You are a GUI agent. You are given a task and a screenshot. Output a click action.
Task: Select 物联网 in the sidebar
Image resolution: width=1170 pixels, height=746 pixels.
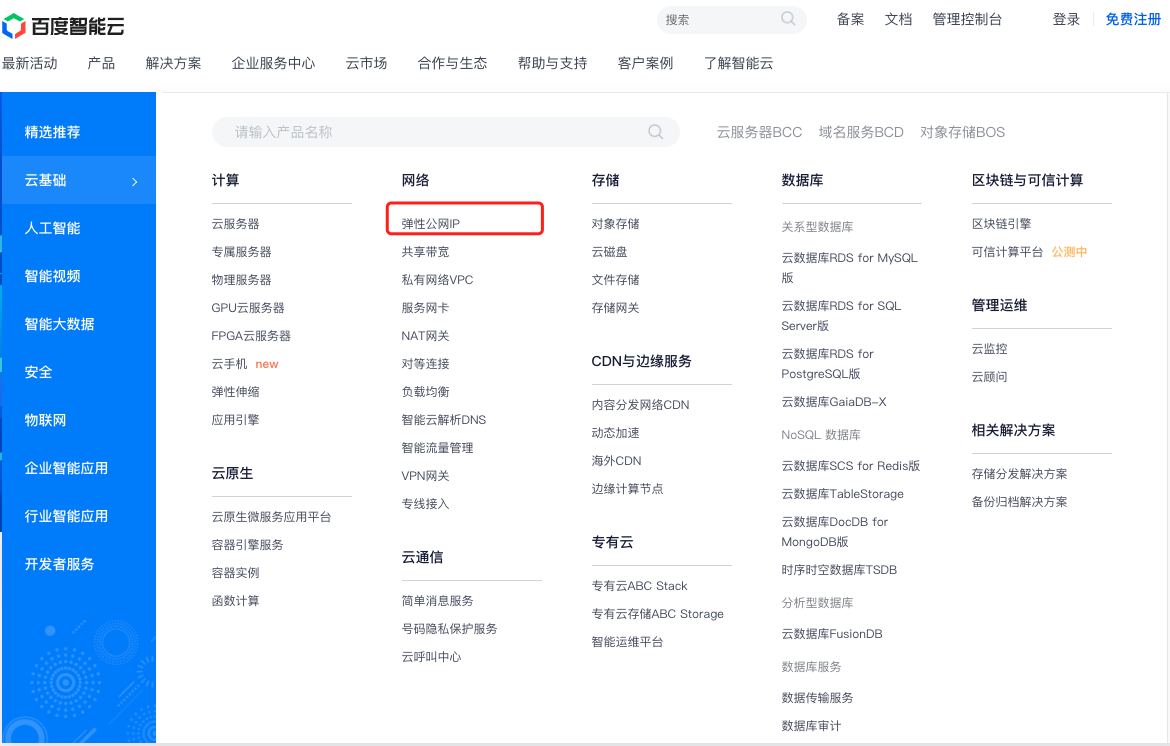point(46,420)
